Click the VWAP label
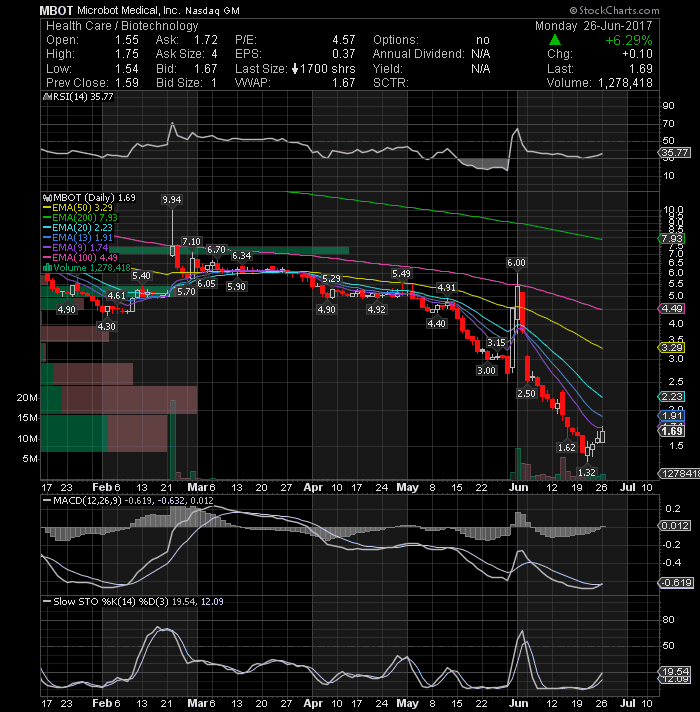 pos(252,83)
